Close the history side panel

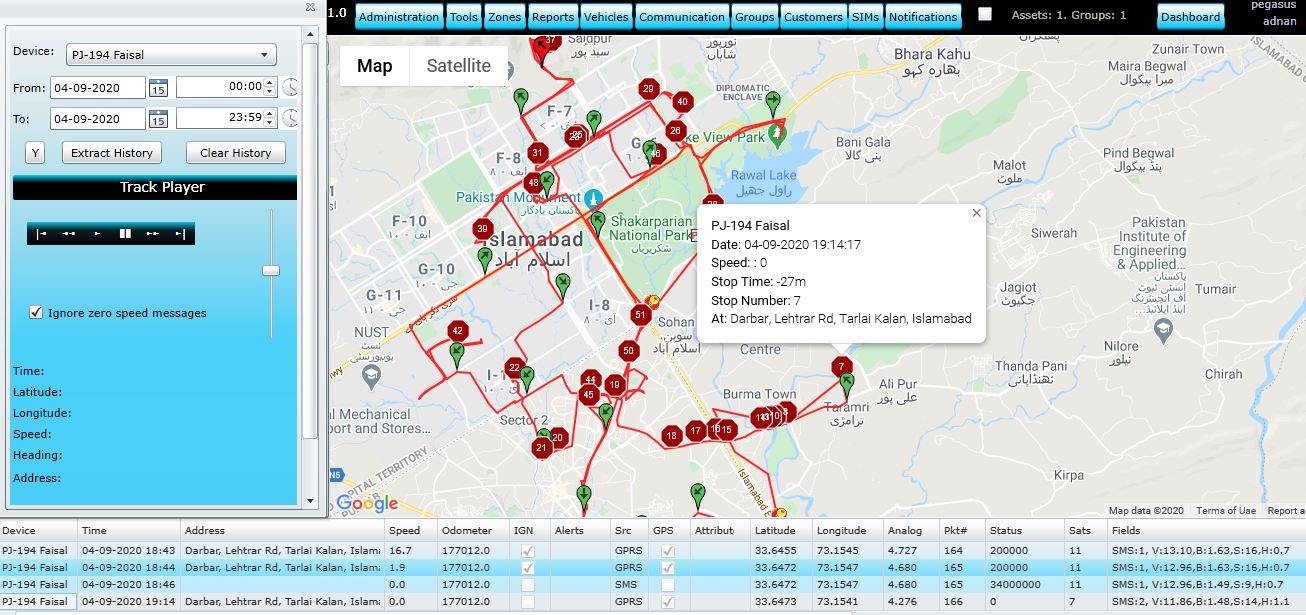(x=310, y=7)
